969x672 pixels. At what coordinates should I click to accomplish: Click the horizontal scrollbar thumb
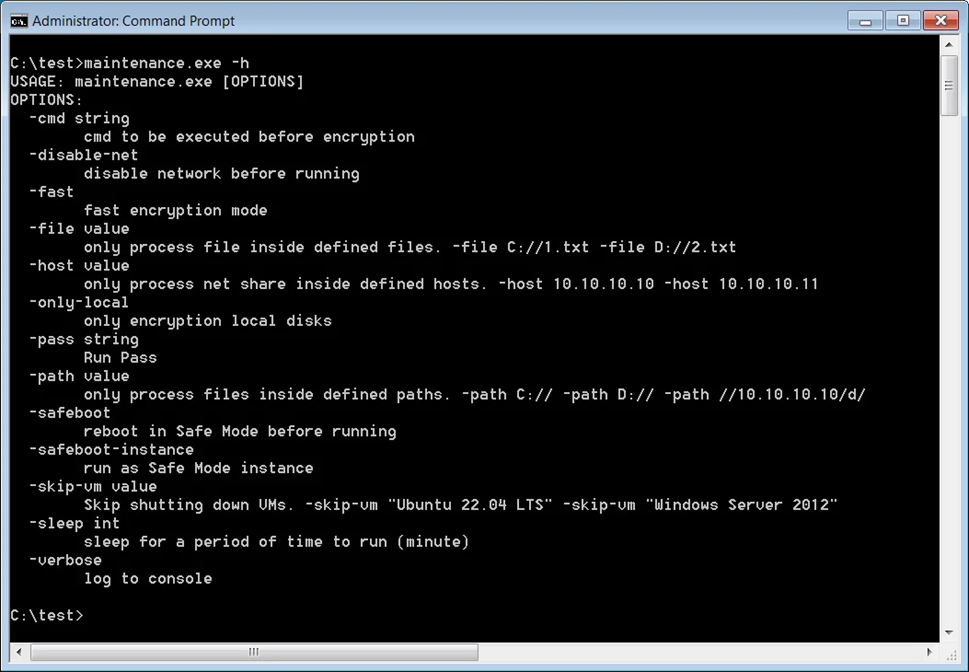(x=254, y=652)
